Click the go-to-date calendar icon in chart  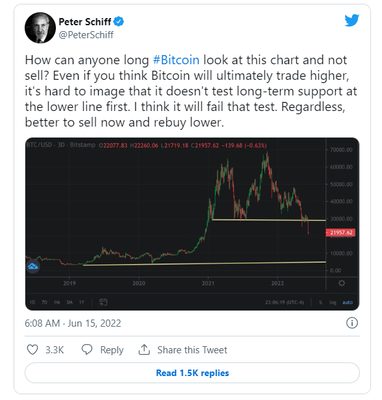click(103, 302)
